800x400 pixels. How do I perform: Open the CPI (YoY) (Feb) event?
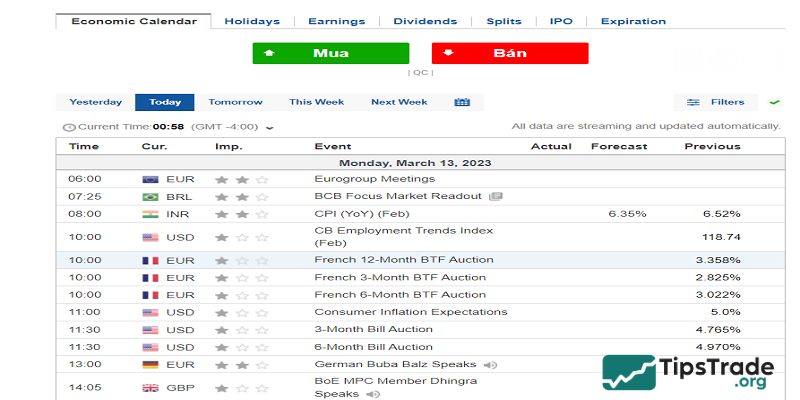tap(362, 214)
